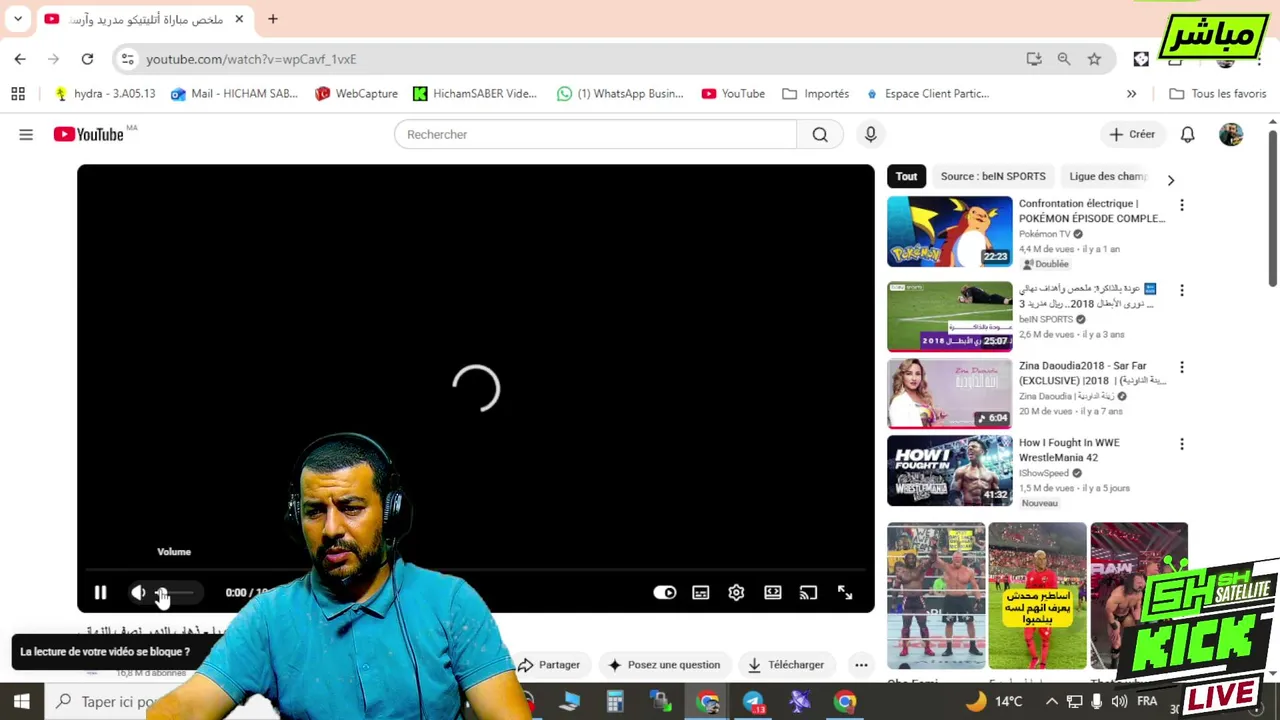Open the taskbar volume icon
Image resolution: width=1280 pixels, height=720 pixels.
pyautogui.click(x=1119, y=702)
